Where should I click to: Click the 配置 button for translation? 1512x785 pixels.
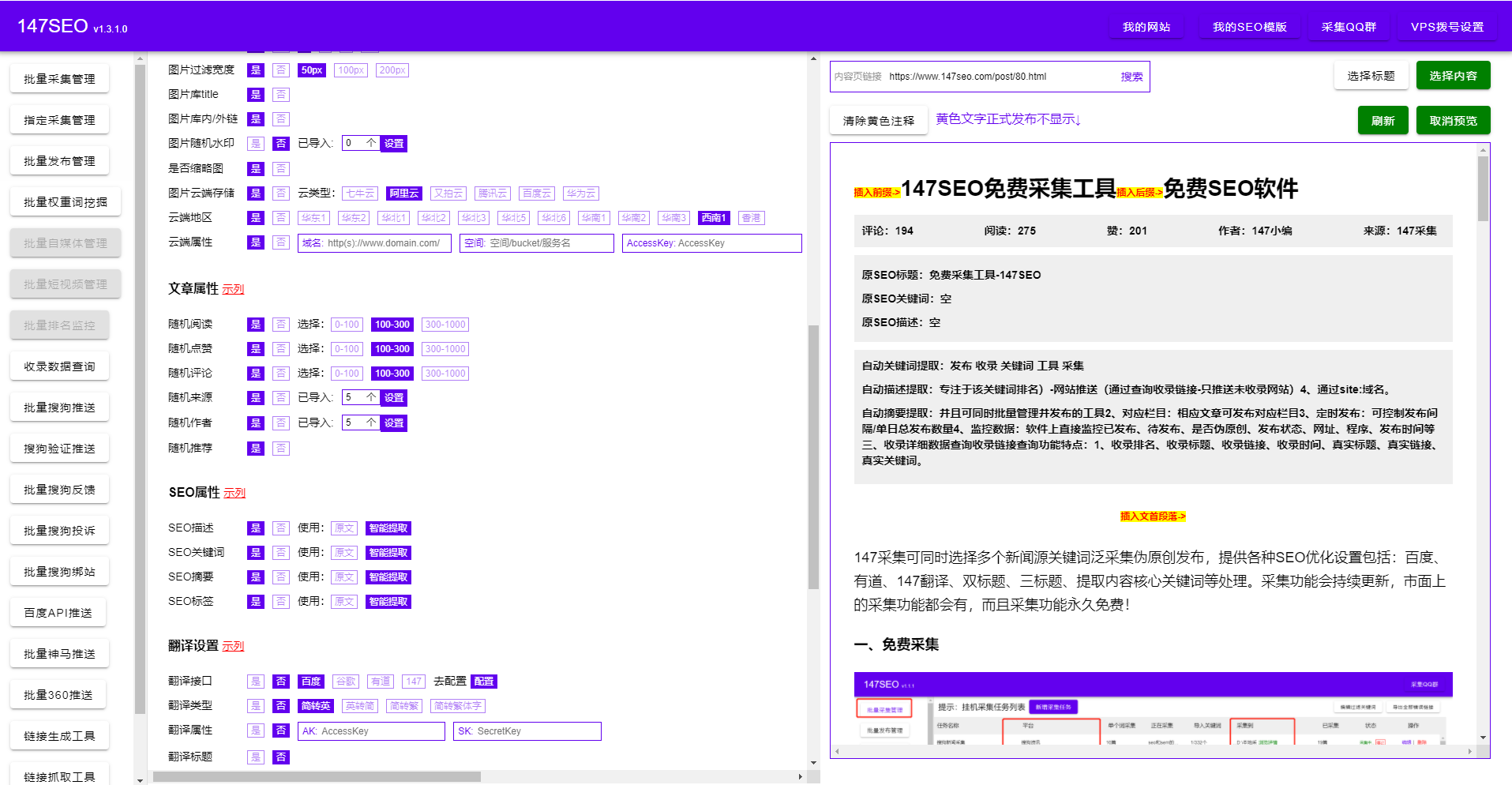tap(484, 682)
